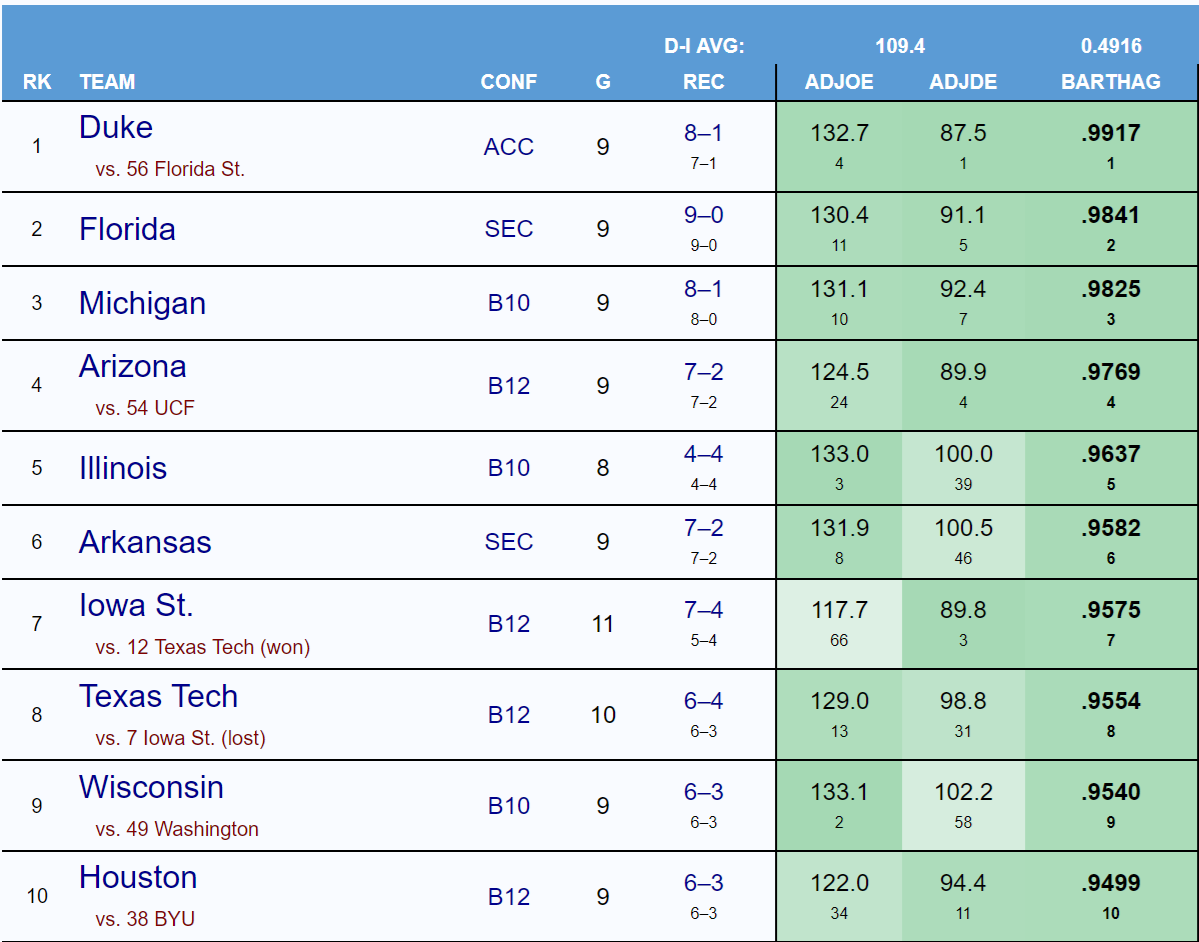Click the Arkansas team name
Screen dimensions: 1199x942
(x=145, y=542)
